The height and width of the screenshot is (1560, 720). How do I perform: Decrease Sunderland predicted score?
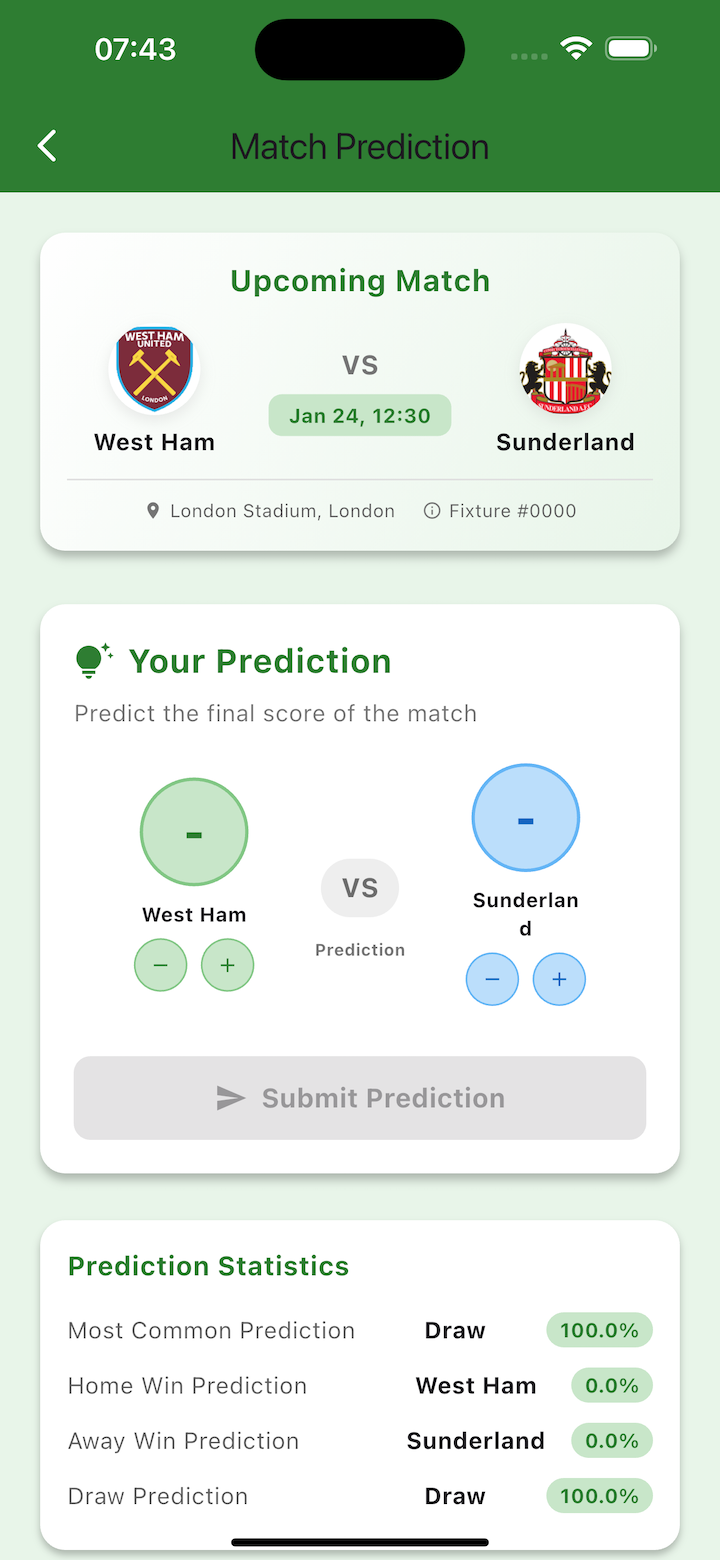point(492,979)
